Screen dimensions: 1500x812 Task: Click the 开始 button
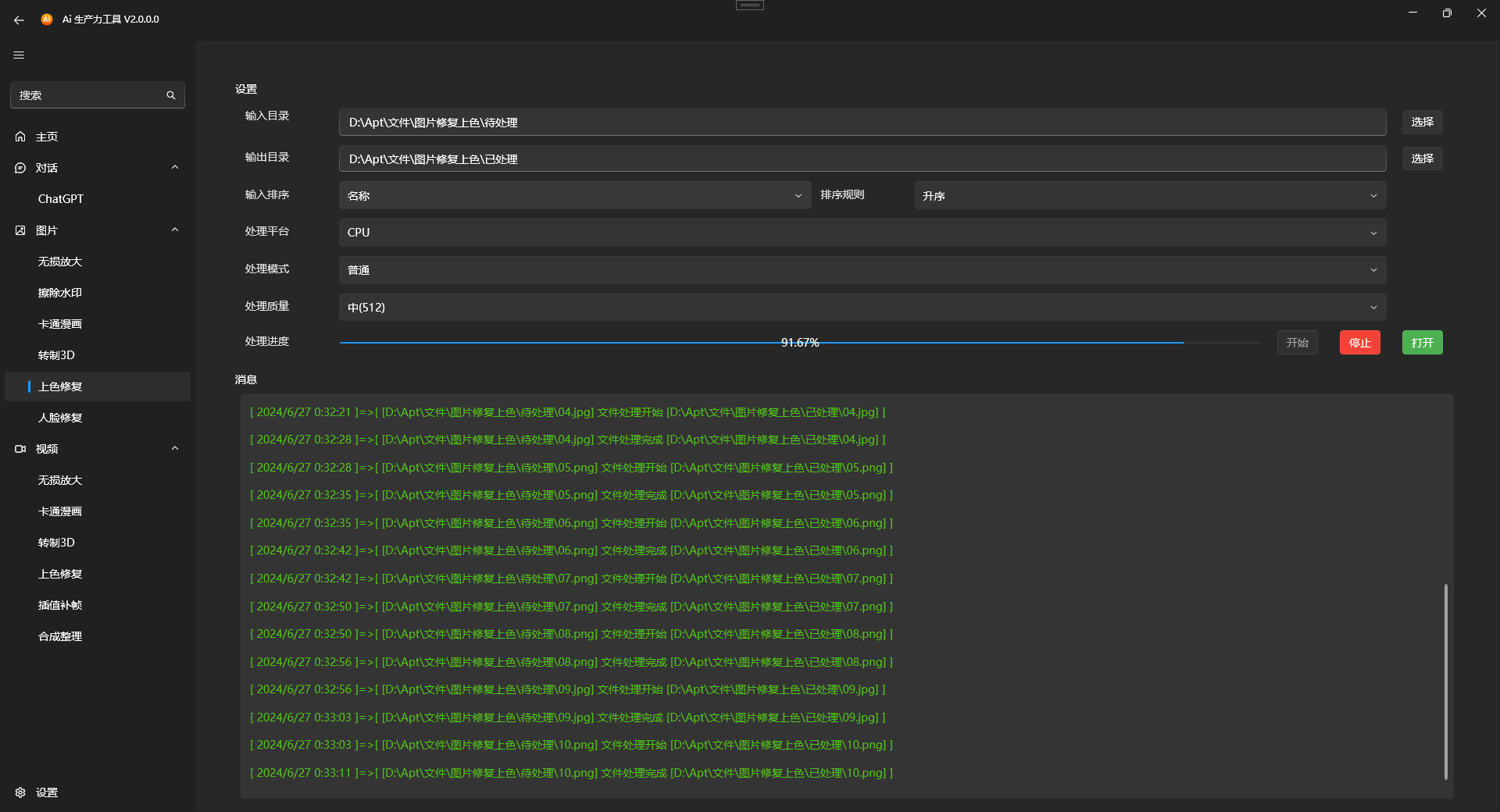(x=1297, y=343)
